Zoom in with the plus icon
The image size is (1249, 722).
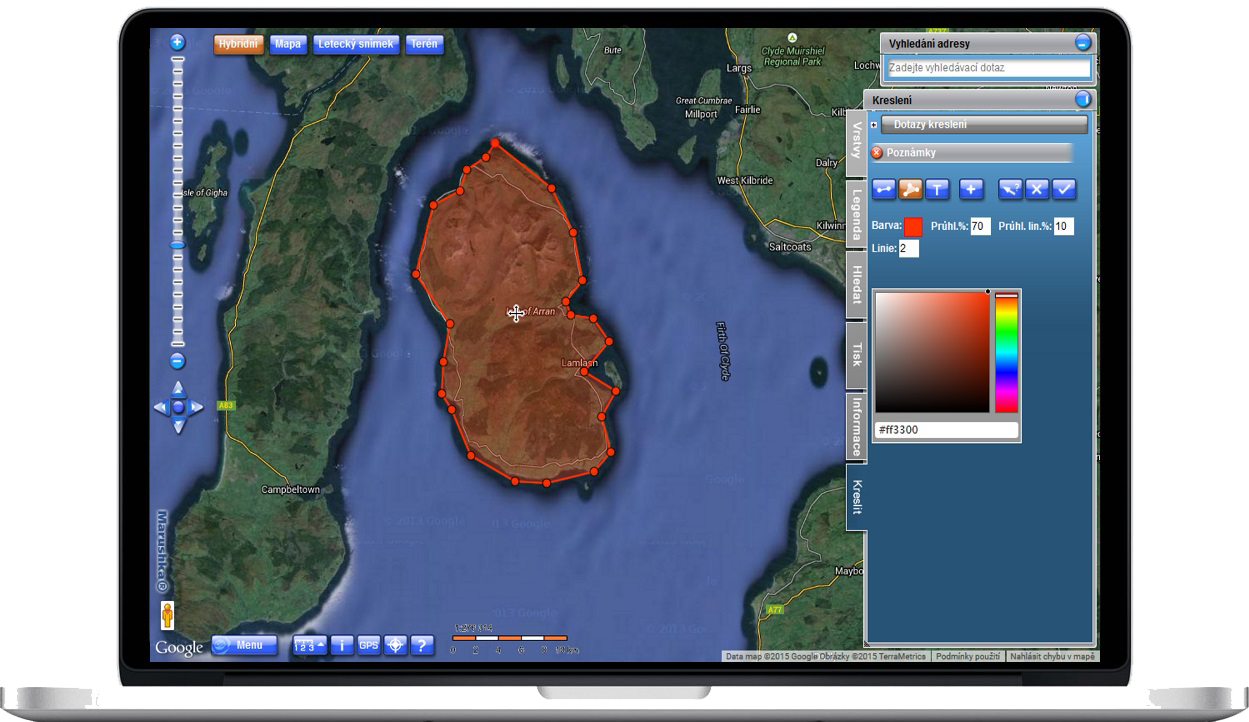178,42
